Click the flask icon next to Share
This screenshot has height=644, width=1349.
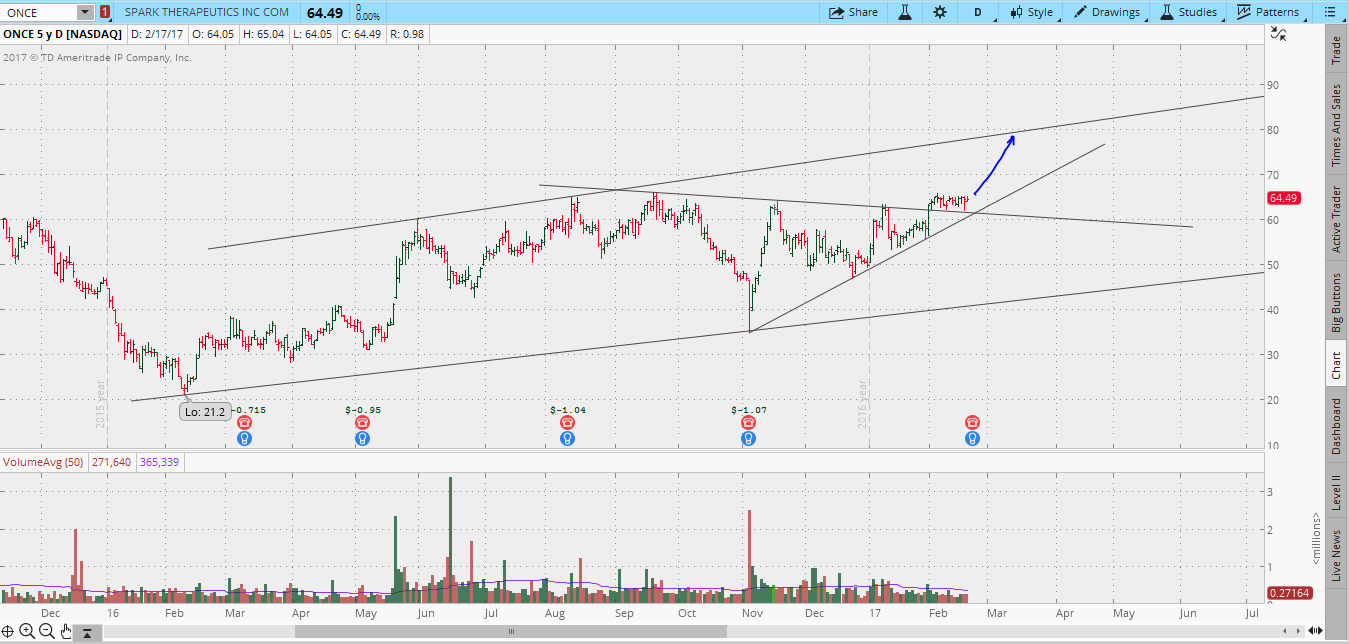tap(905, 12)
